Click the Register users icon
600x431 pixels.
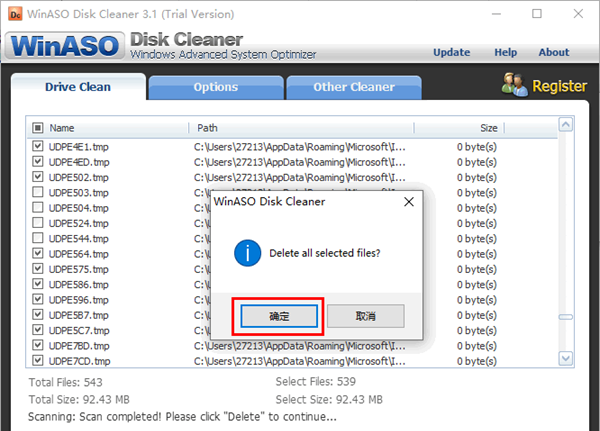[x=514, y=85]
